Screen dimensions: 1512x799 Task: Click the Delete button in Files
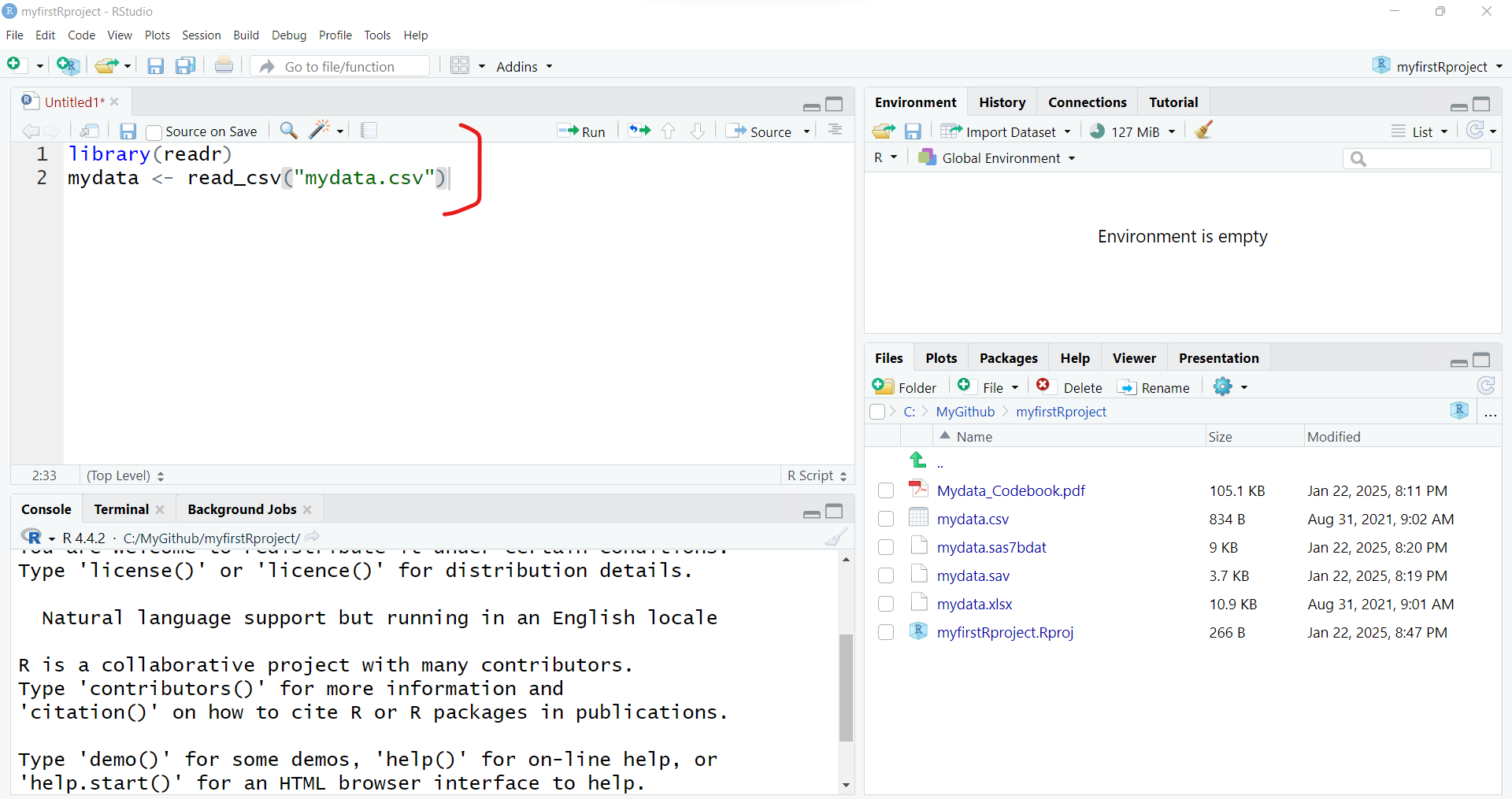(x=1069, y=387)
